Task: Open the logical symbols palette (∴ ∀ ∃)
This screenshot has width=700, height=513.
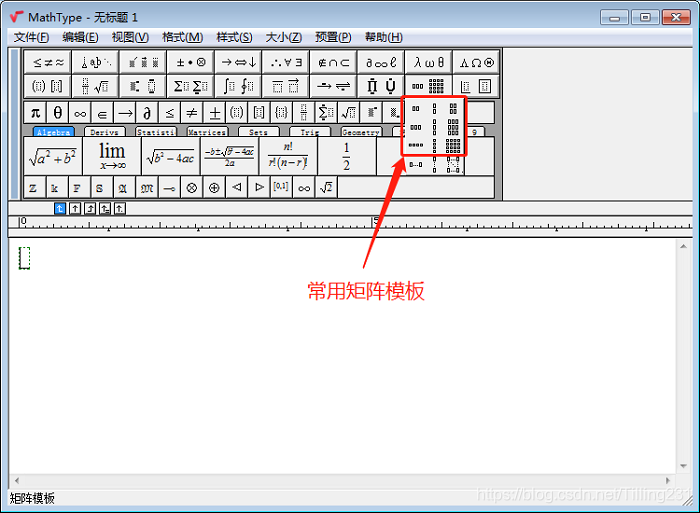Action: (286, 63)
